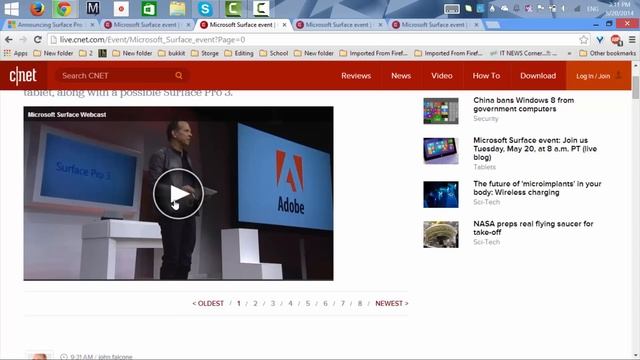
Task: Click Surface tablet article thumbnail
Action: point(441,151)
